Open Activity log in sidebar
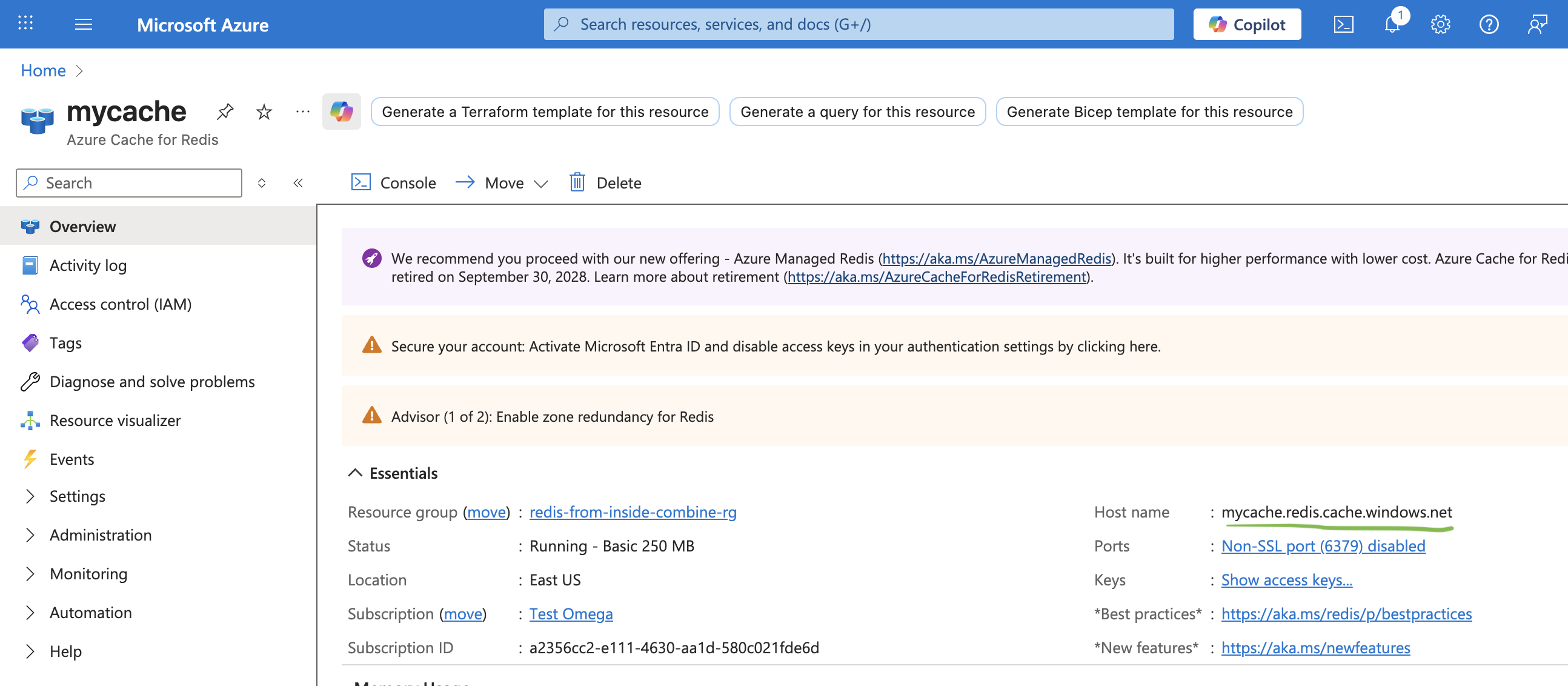 tap(88, 265)
